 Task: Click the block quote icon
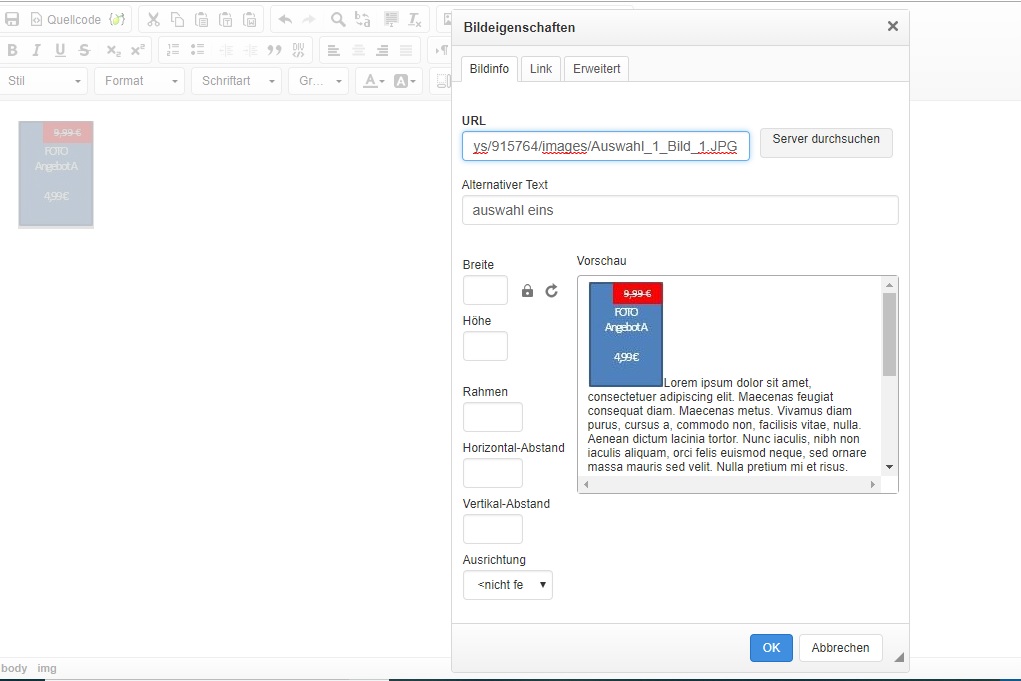pos(274,50)
